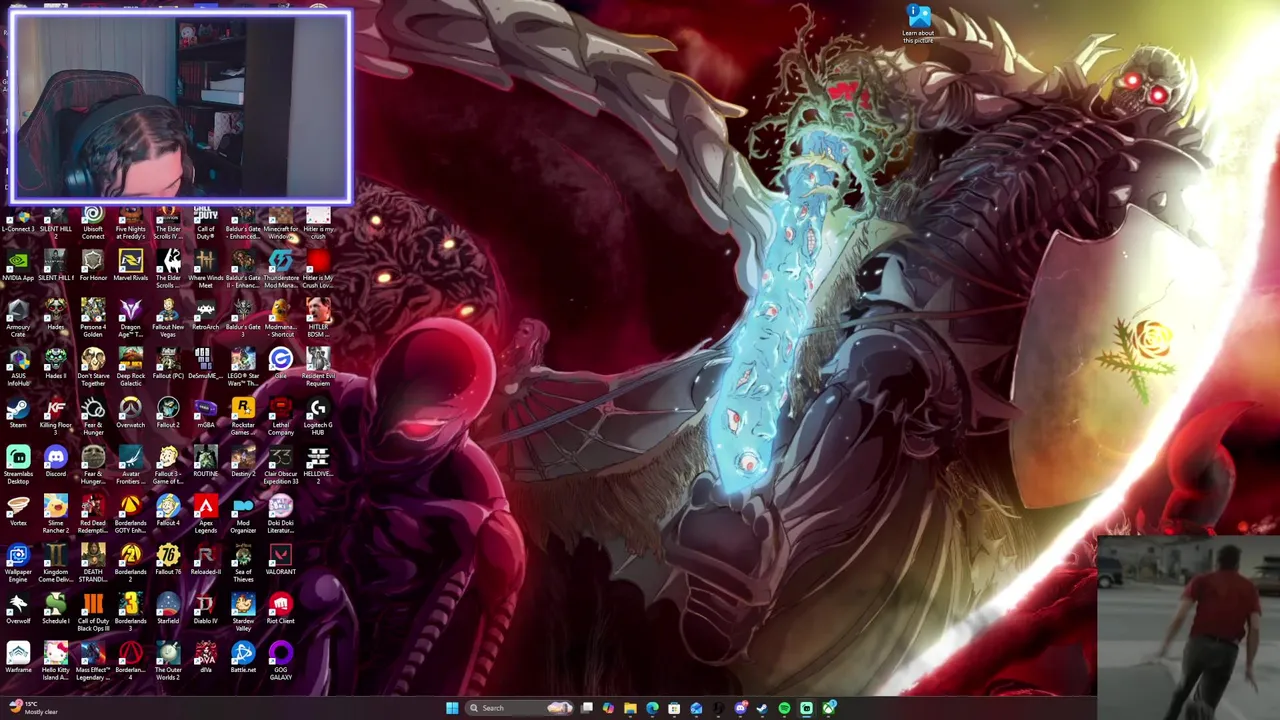
Task: Open the Vortex mod manager shortcut
Action: 18,511
